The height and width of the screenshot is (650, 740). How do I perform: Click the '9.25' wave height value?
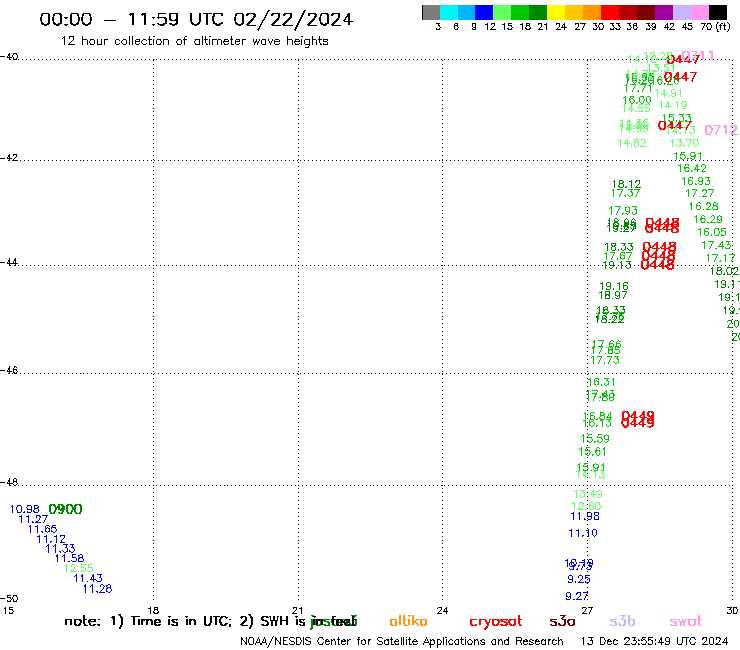tap(579, 580)
